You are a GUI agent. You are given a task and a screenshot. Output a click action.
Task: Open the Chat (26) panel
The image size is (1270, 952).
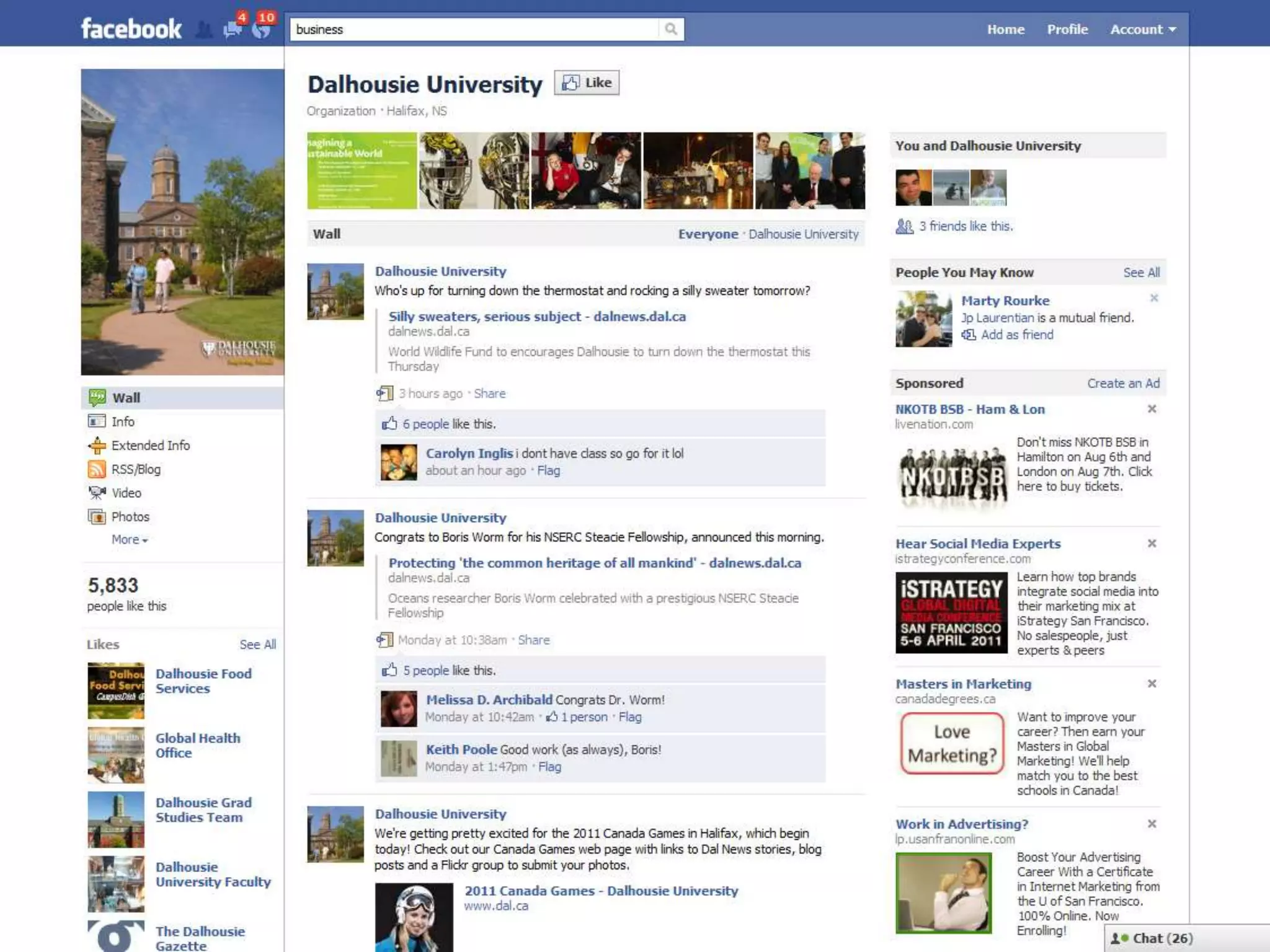[1161, 938]
